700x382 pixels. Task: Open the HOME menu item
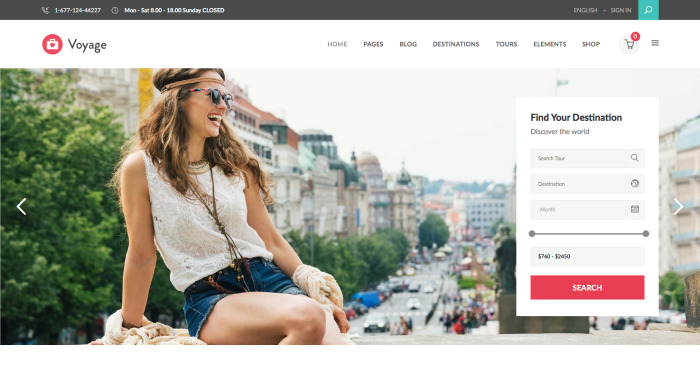point(337,44)
